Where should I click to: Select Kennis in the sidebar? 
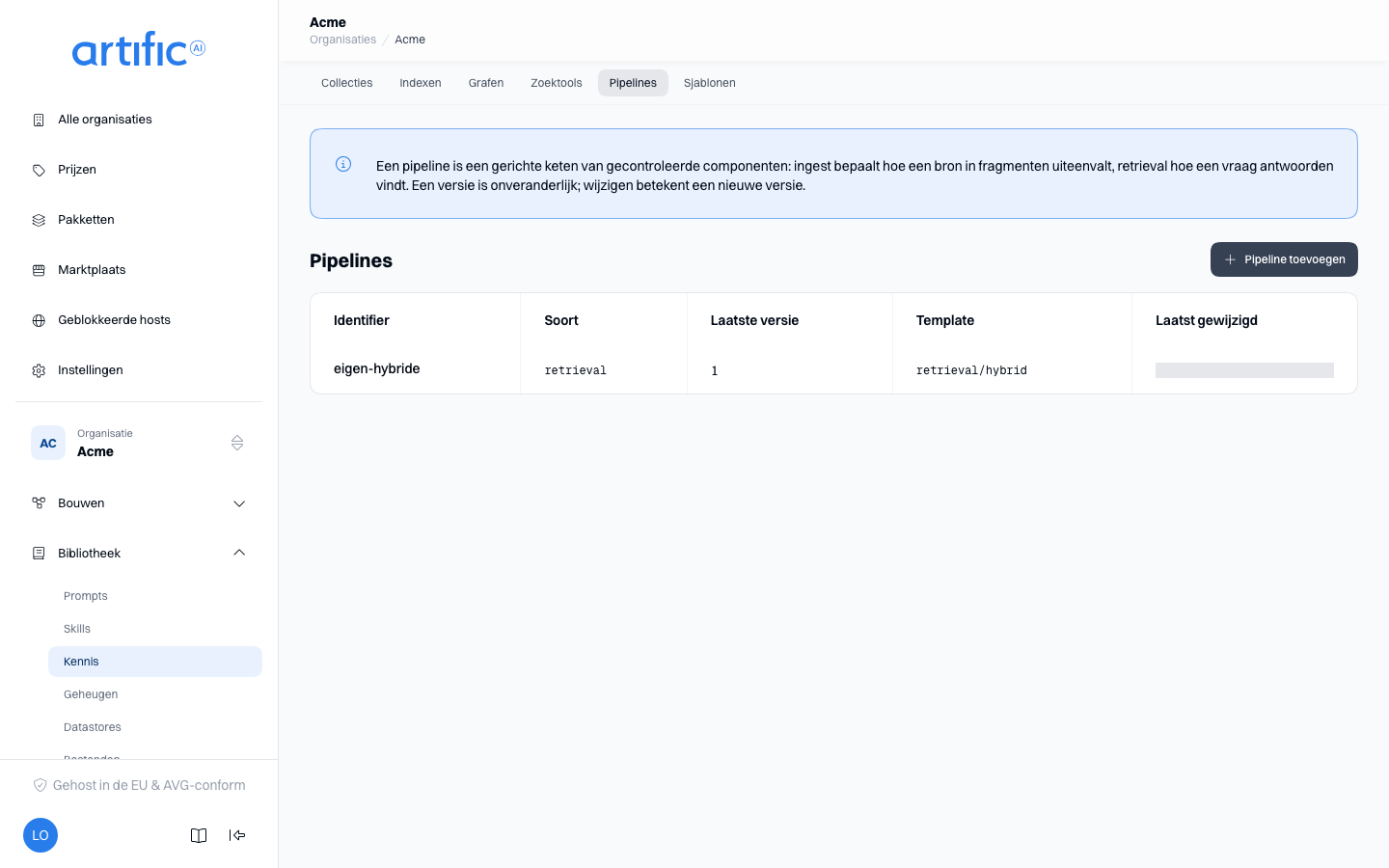pyautogui.click(x=155, y=662)
